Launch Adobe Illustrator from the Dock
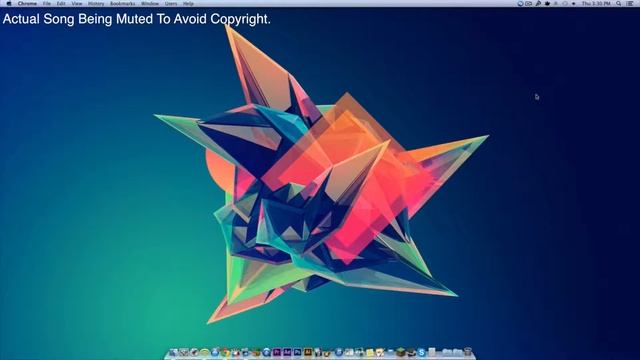The width and height of the screenshot is (640, 360). pyautogui.click(x=308, y=351)
